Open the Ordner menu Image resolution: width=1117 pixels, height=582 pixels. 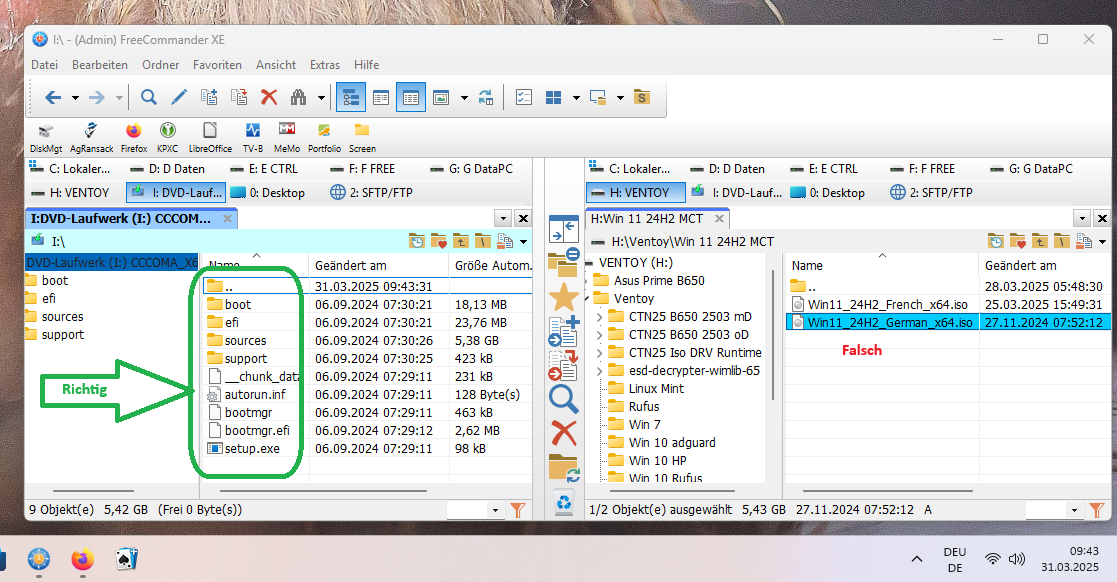160,65
